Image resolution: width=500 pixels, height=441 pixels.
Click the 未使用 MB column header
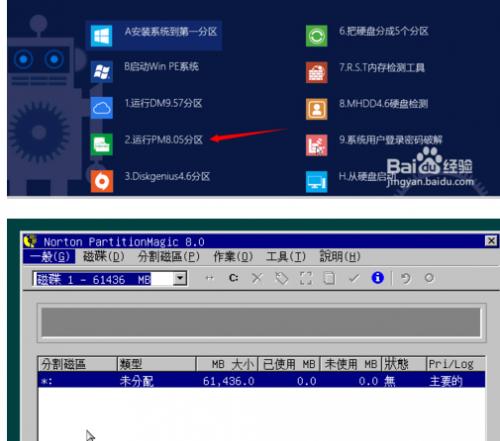click(351, 364)
